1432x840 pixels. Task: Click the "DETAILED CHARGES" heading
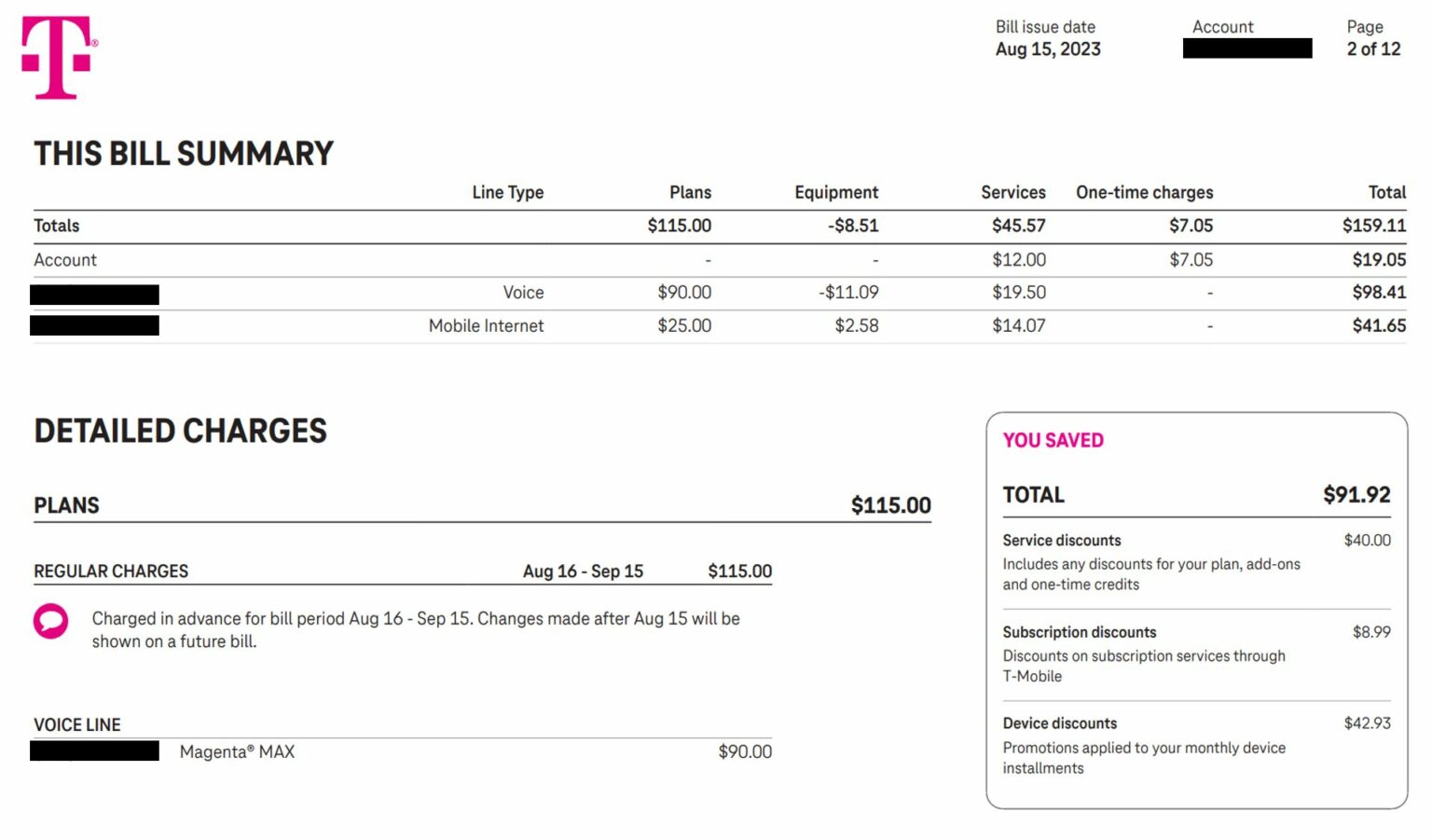(180, 431)
